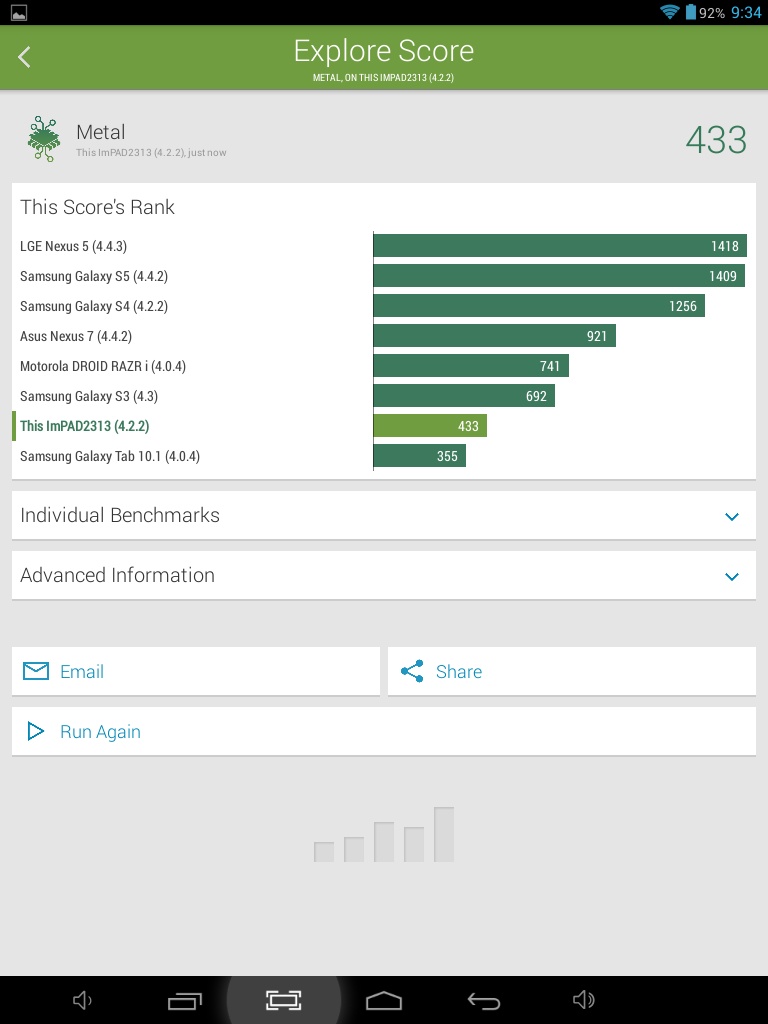This screenshot has height=1024, width=768.
Task: Run the benchmark again
Action: (384, 732)
